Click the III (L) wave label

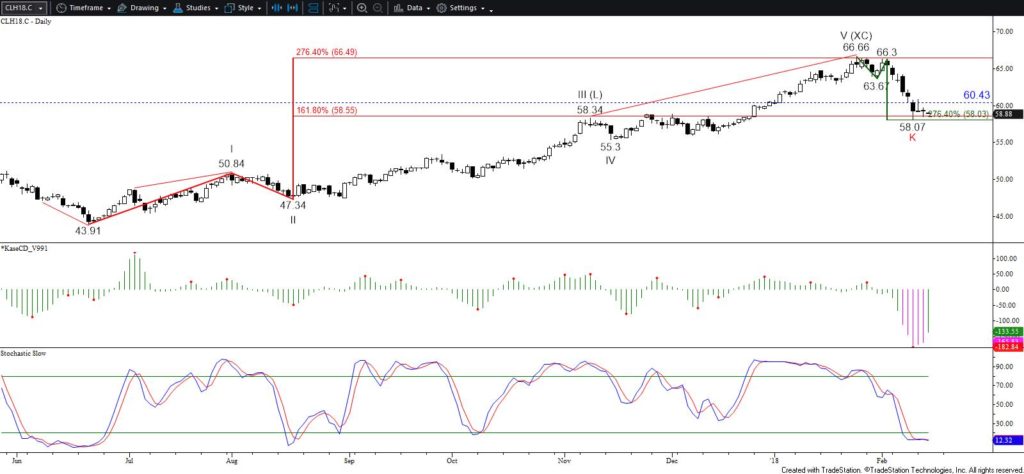click(589, 95)
